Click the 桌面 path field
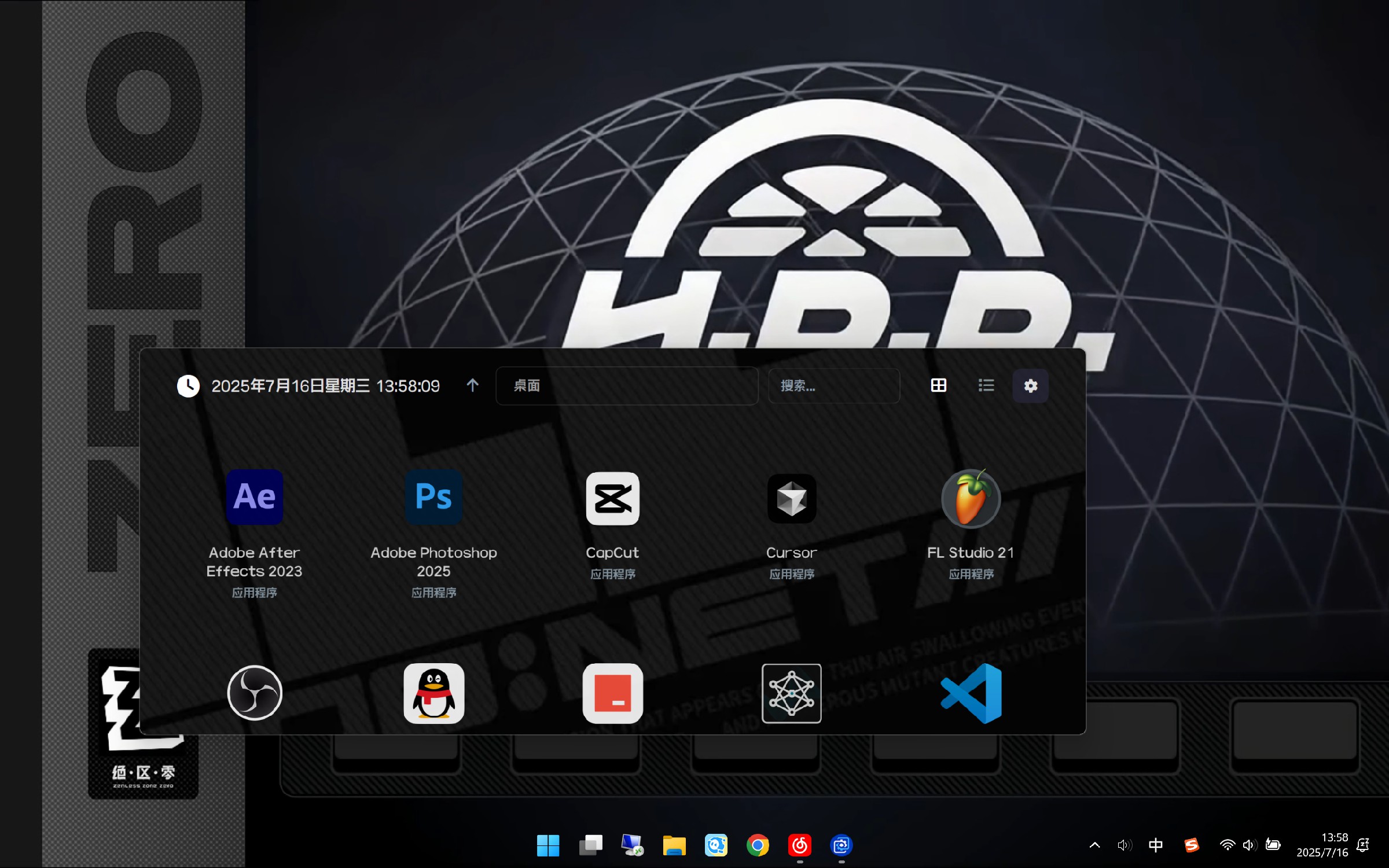Viewport: 1389px width, 868px height. [627, 386]
